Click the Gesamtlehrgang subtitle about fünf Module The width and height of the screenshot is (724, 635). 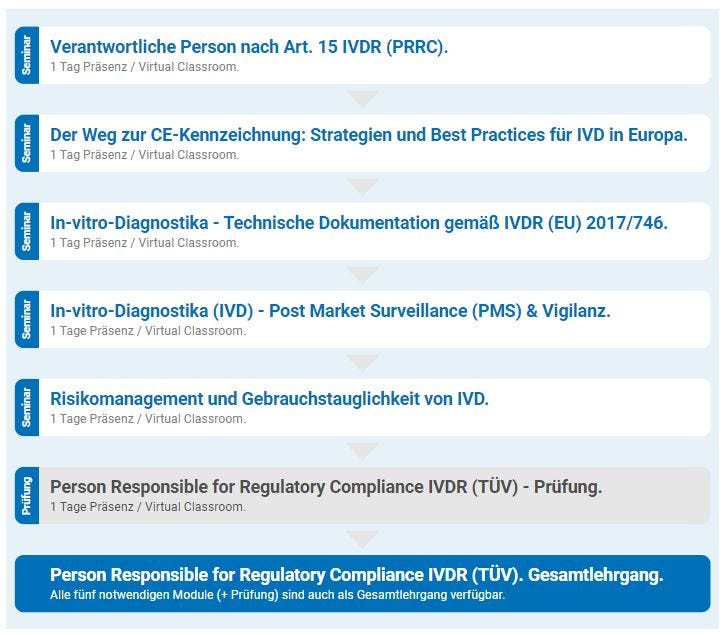pos(278,595)
